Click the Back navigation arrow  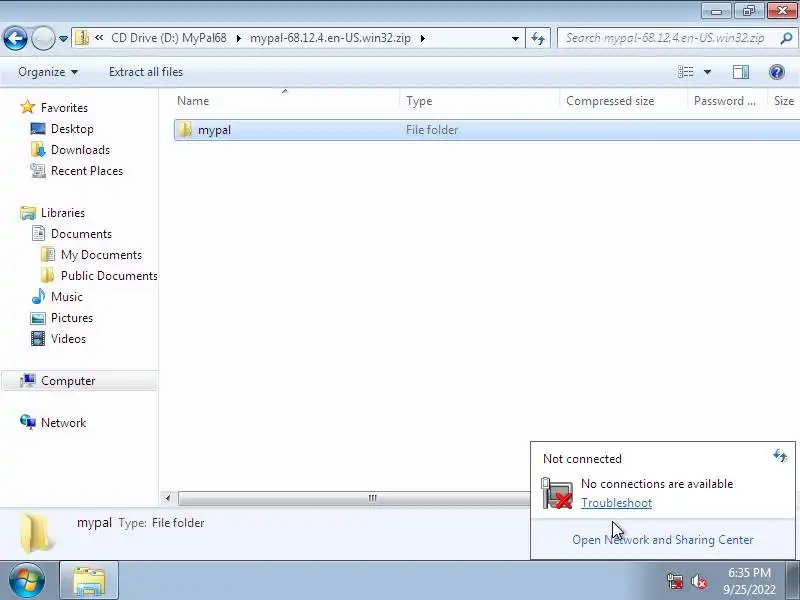15,38
